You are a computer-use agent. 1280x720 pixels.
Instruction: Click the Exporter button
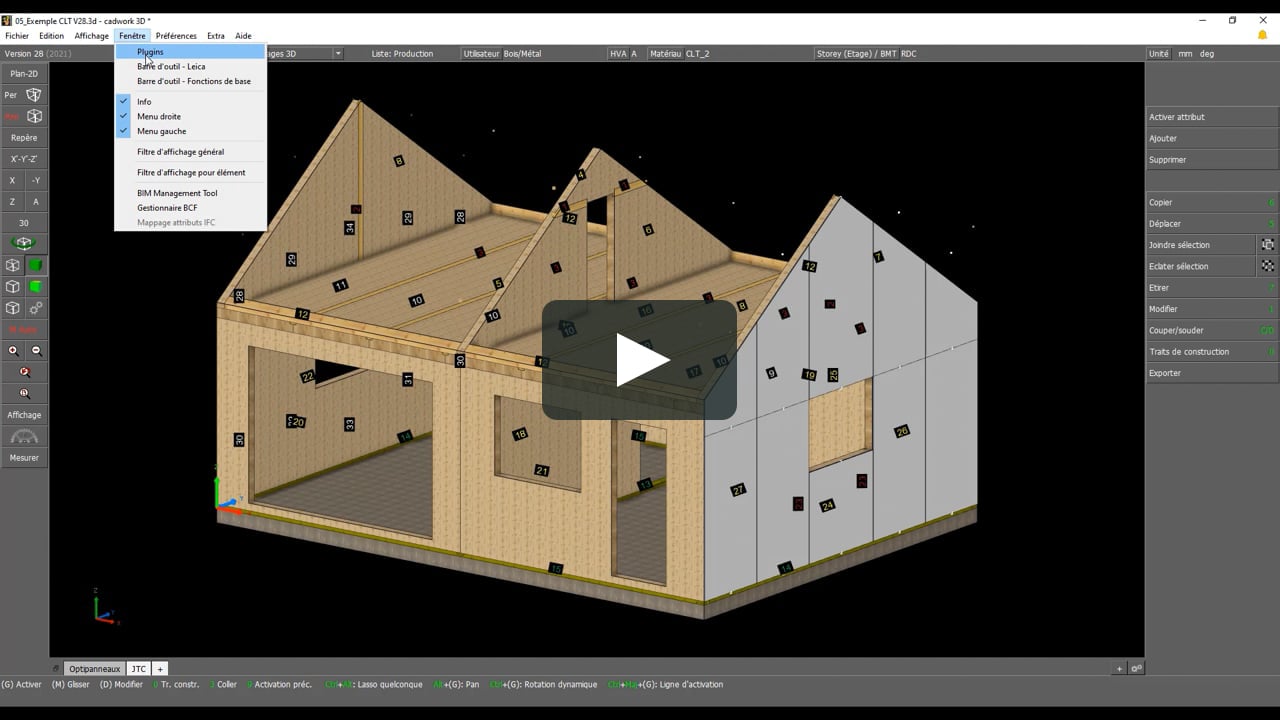1212,373
